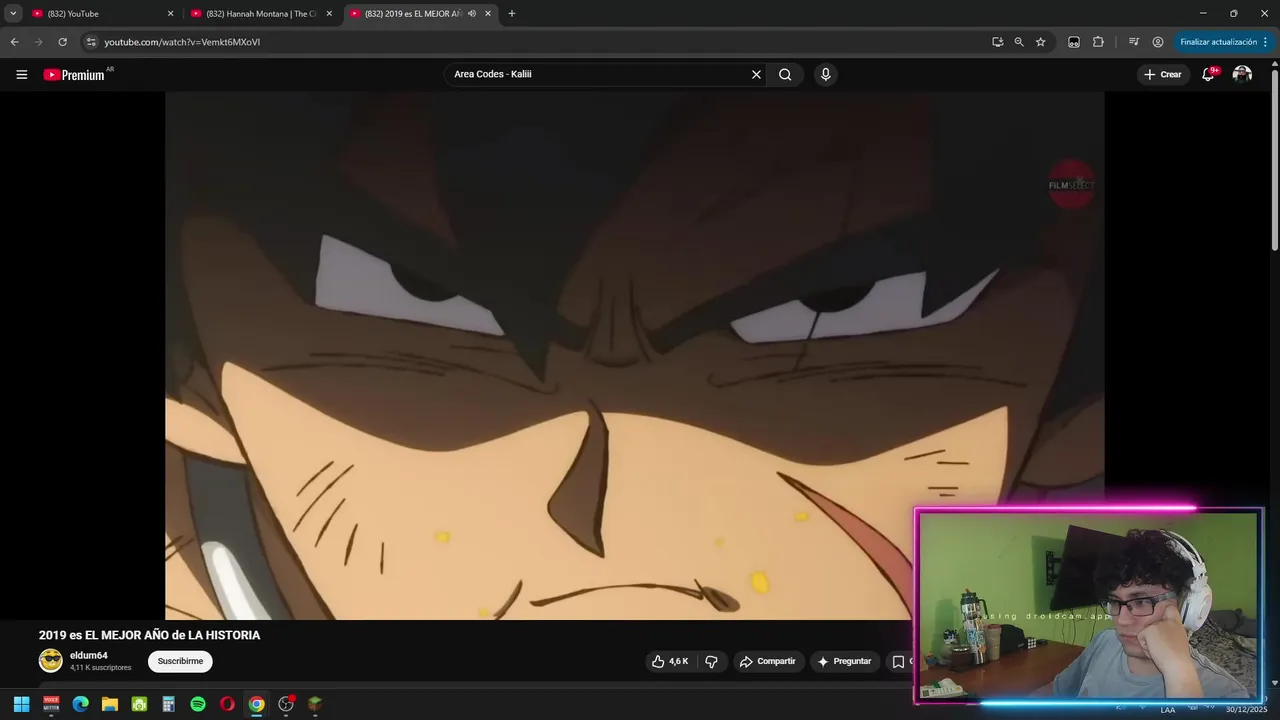The image size is (1280, 720).
Task: Click the Crear button
Action: [x=1163, y=74]
